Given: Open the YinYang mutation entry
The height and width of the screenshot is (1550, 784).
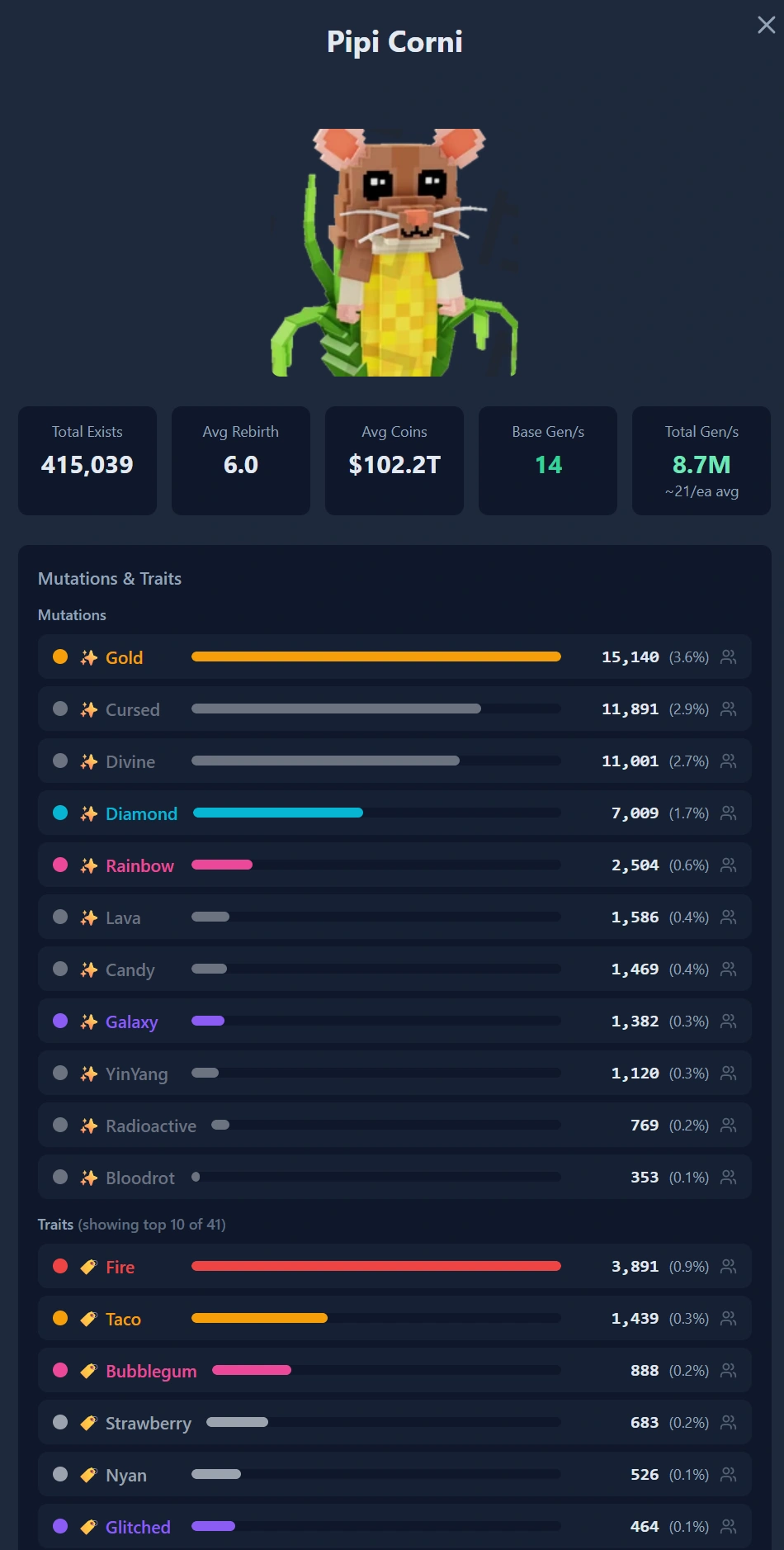Looking at the screenshot, I should (x=394, y=1074).
